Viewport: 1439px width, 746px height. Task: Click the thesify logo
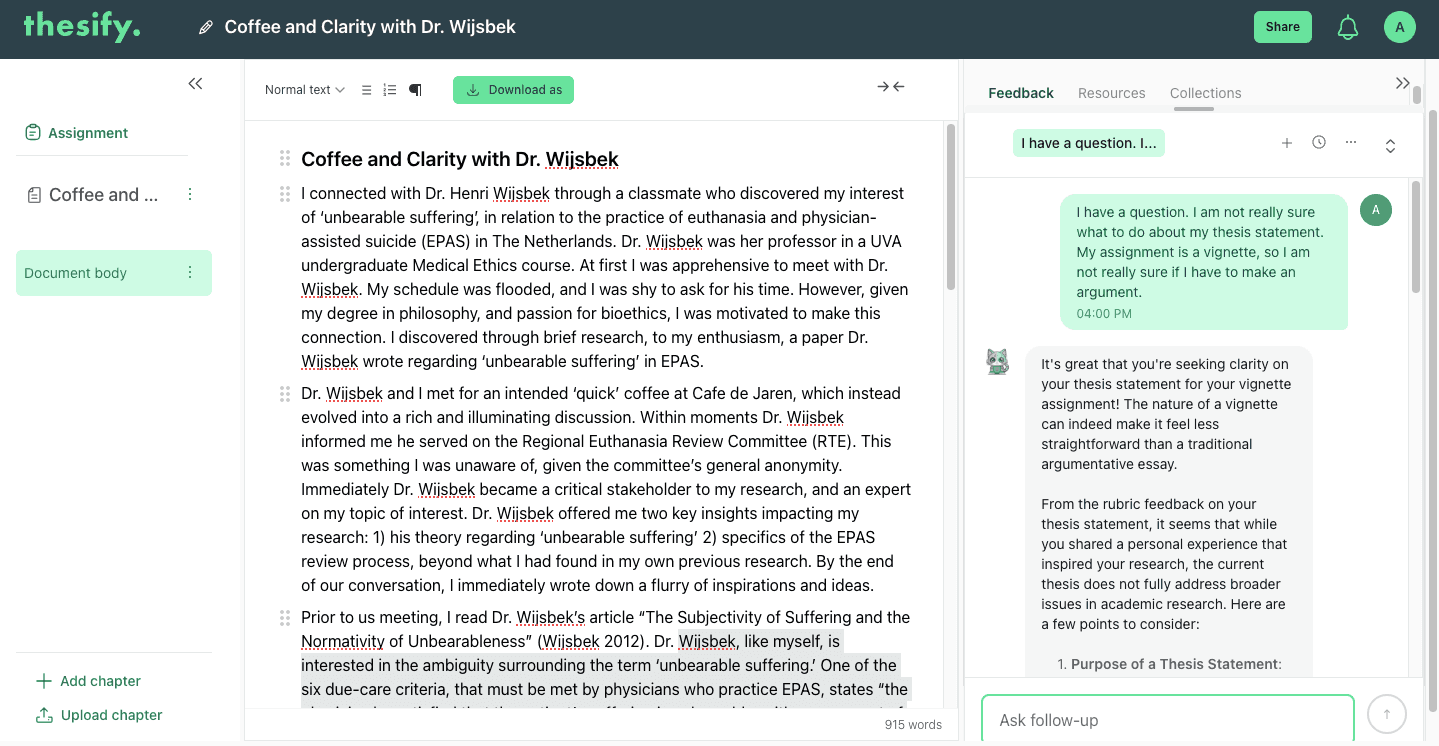(82, 27)
